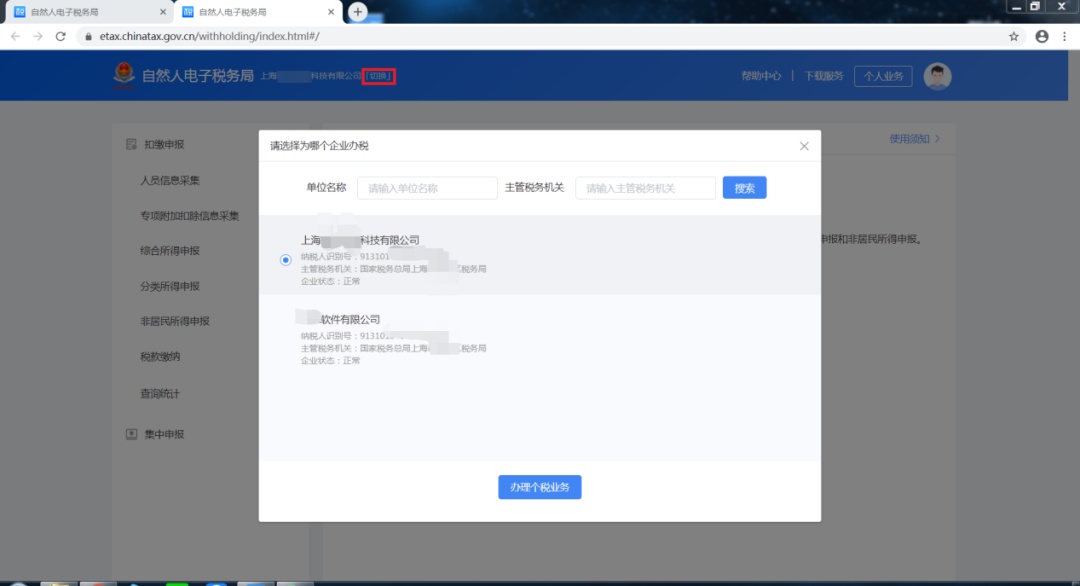Open 帮助中心 in the header

click(761, 76)
